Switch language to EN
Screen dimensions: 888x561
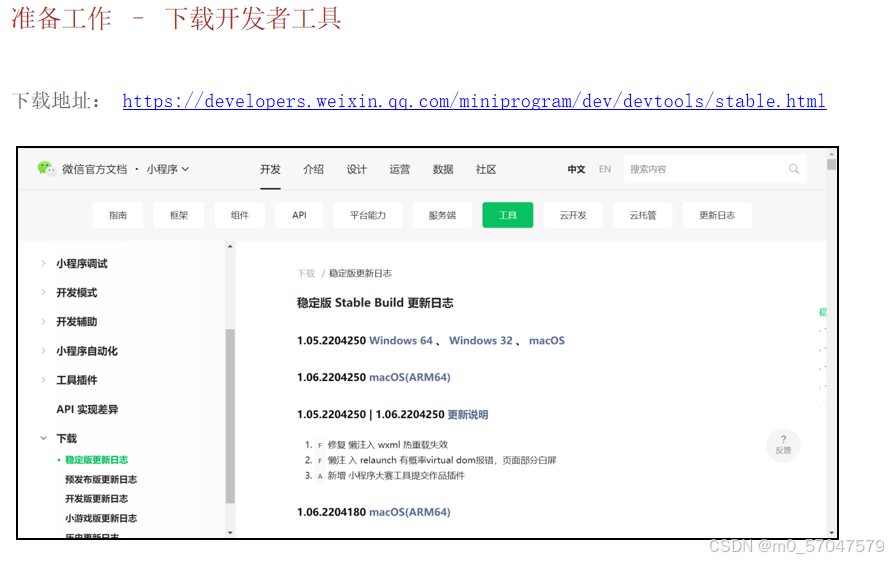pyautogui.click(x=605, y=169)
